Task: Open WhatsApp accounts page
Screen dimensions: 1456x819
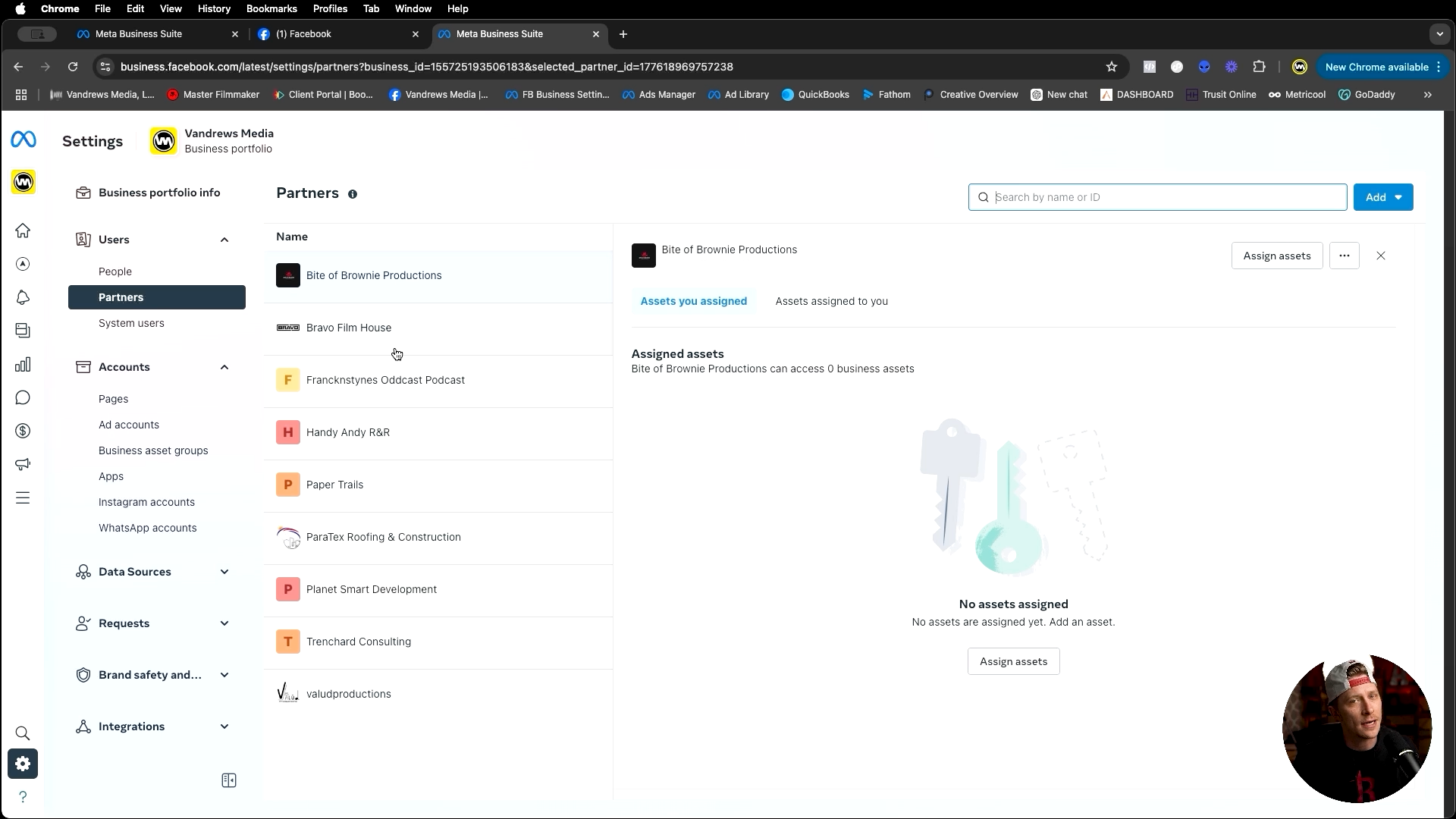Action: pos(147,528)
